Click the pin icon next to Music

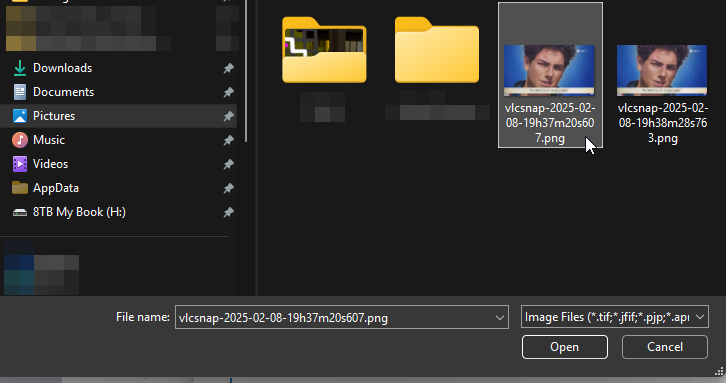click(228, 140)
